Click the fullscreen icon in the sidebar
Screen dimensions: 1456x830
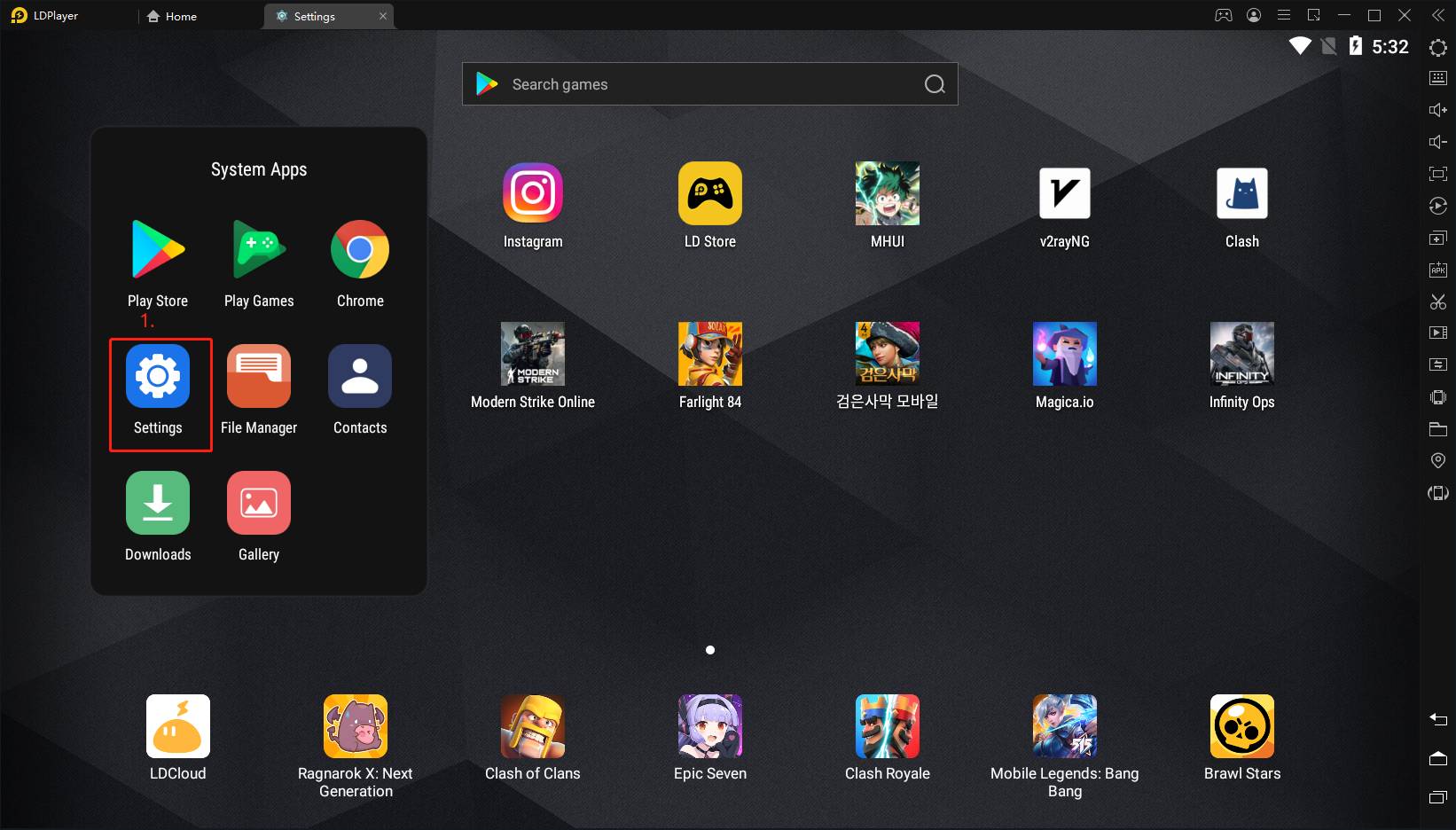point(1438,174)
